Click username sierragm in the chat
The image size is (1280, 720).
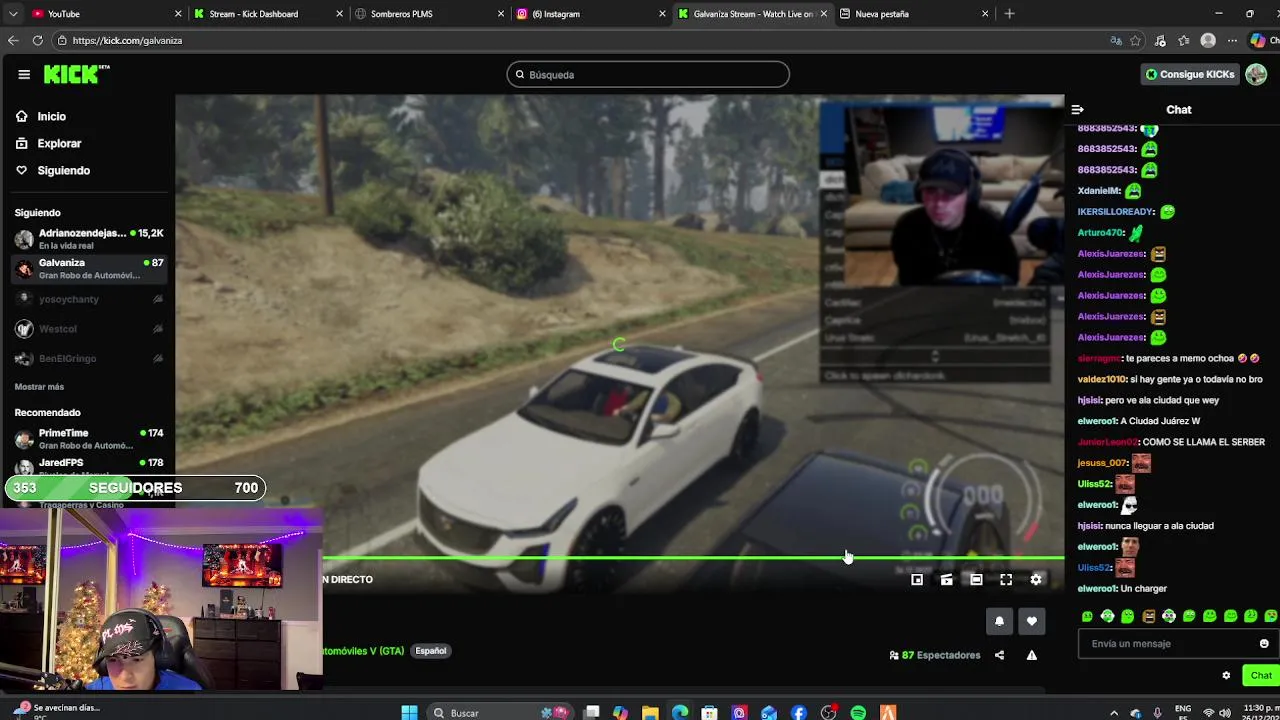(x=1099, y=358)
